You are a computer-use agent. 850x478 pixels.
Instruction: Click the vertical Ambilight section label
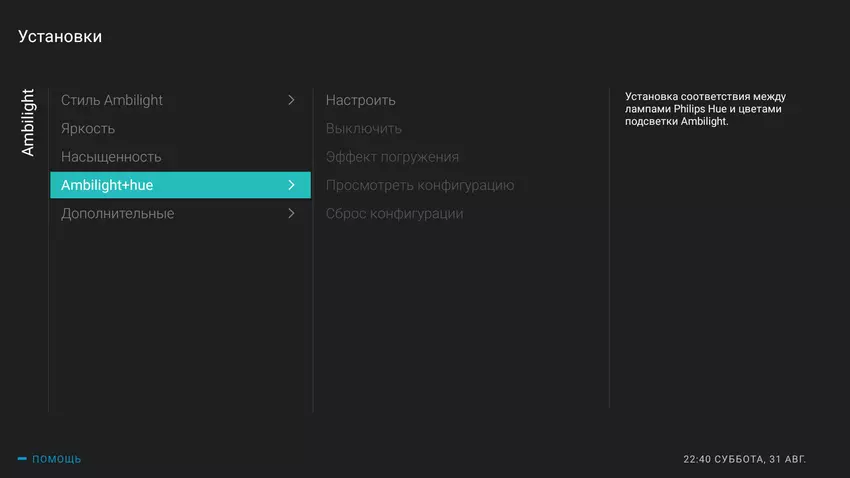[28, 121]
